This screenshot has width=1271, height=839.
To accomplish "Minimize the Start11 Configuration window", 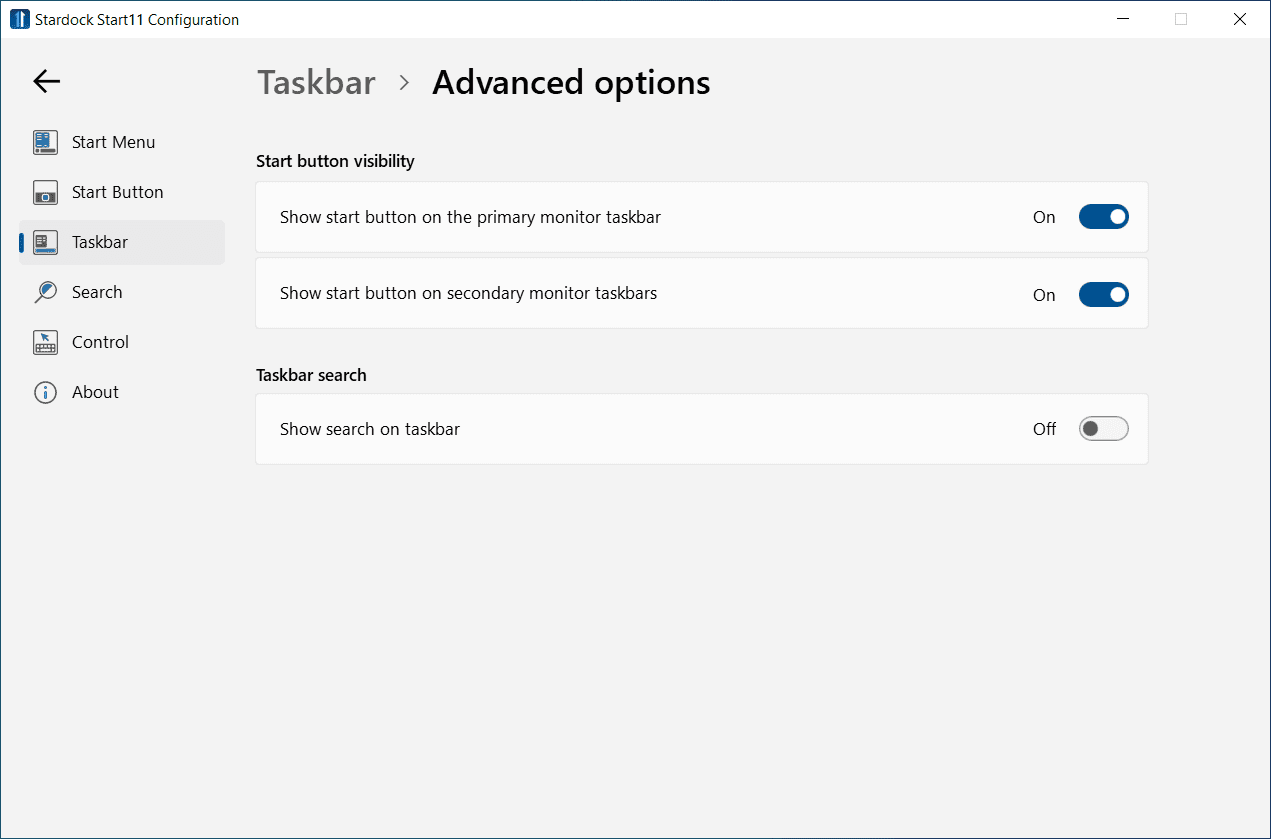I will 1125,19.
